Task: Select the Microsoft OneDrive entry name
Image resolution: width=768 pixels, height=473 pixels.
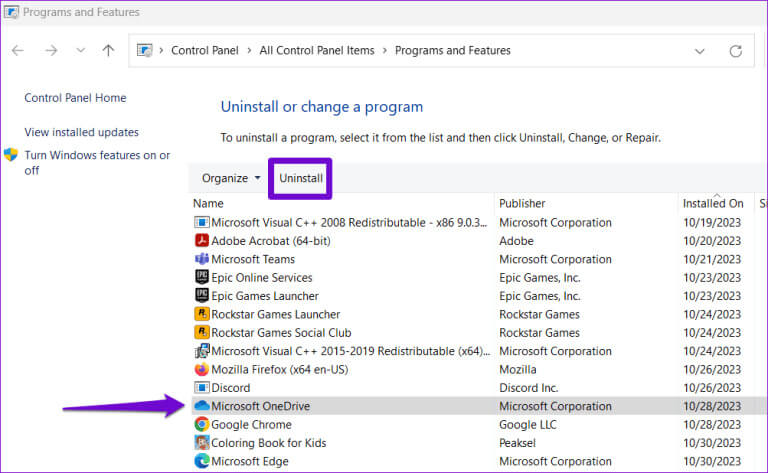Action: point(261,406)
